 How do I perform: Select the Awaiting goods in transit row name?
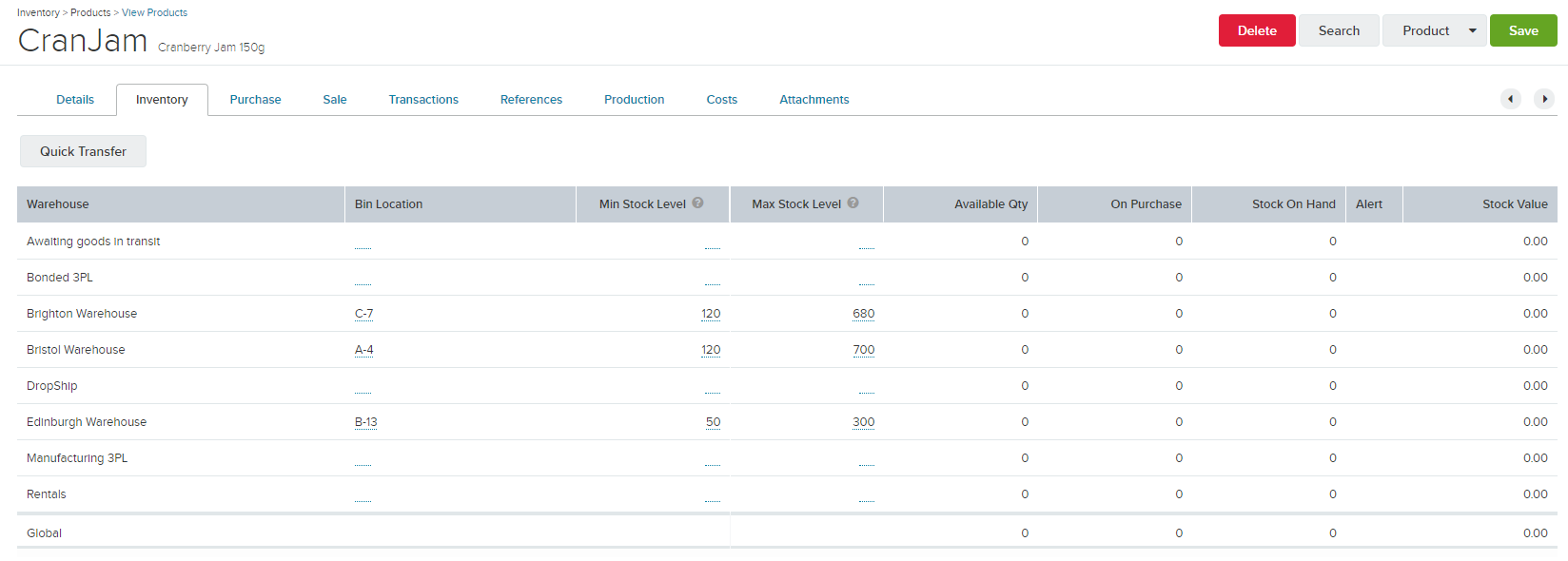tap(93, 242)
